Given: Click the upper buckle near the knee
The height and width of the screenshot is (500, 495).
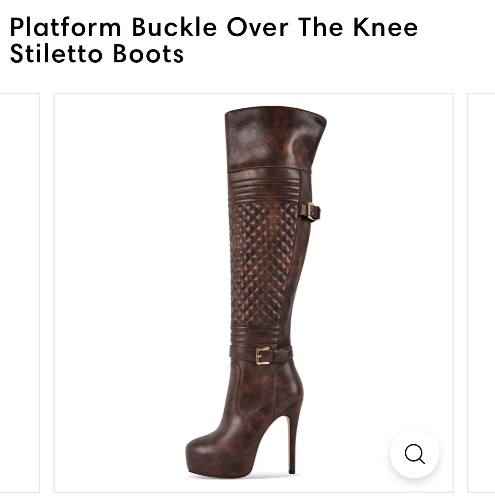Looking at the screenshot, I should tap(313, 211).
